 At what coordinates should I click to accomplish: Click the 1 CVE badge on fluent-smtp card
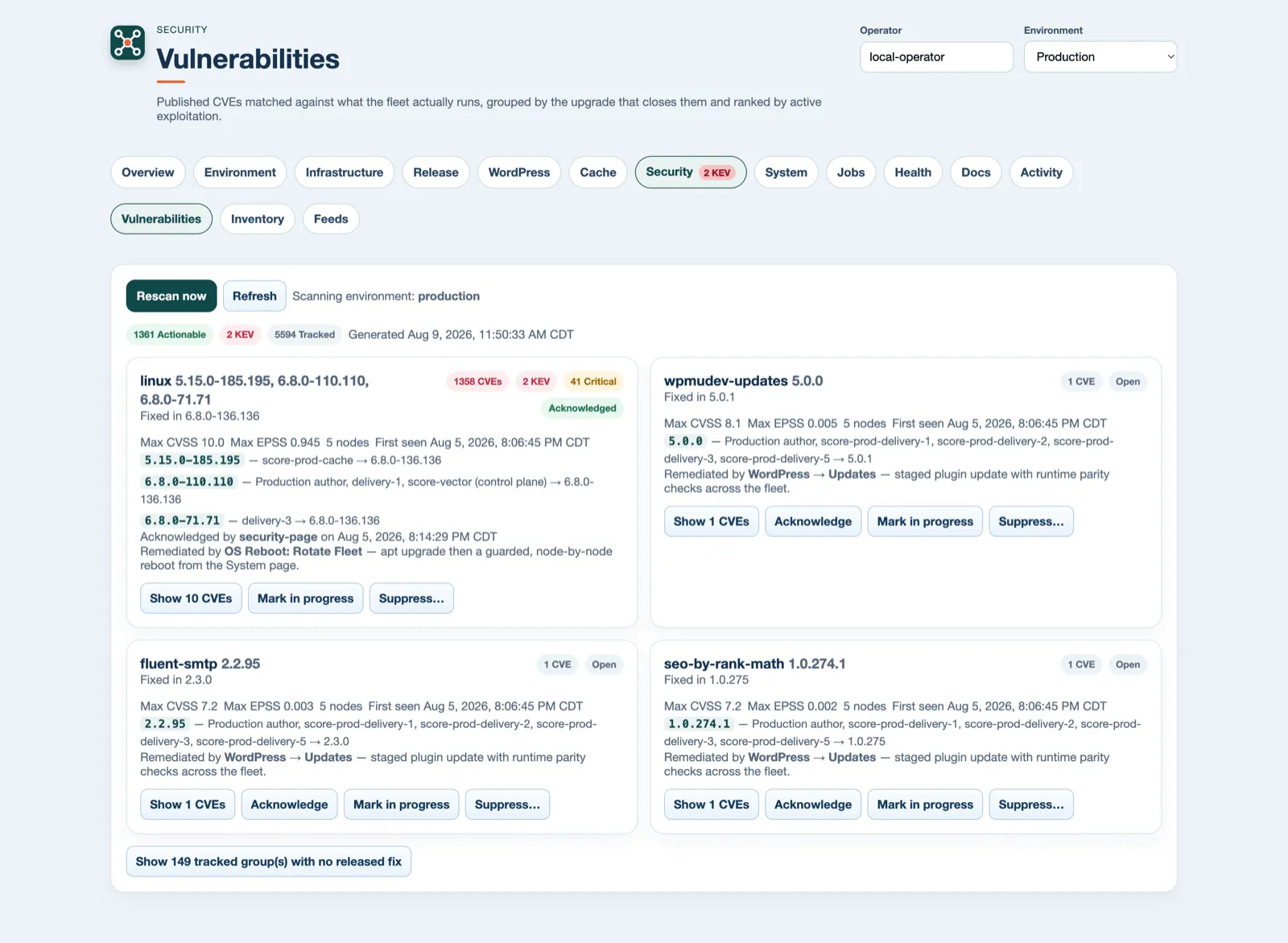[557, 664]
